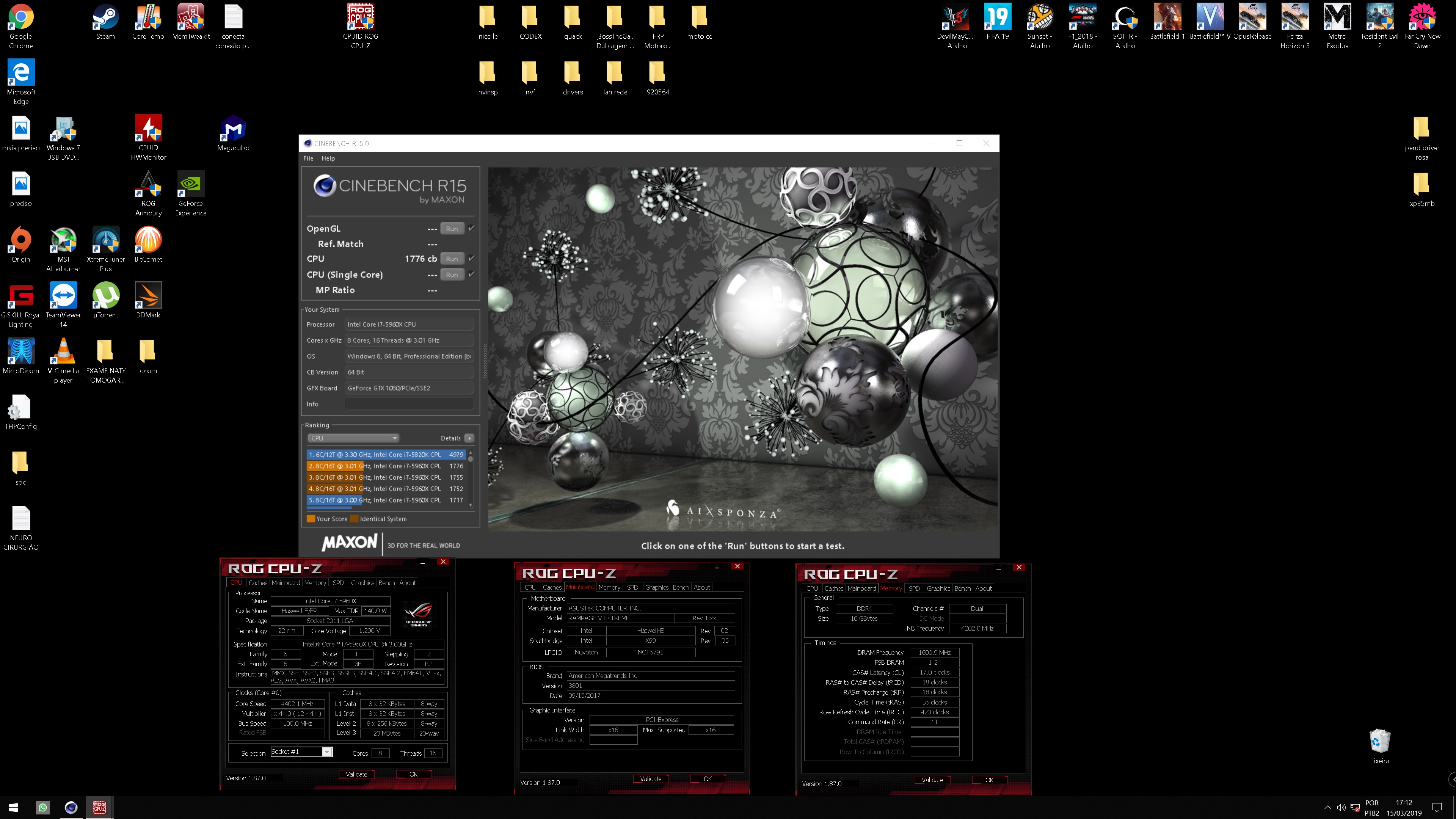1456x819 pixels.
Task: Open the CPU ranking dropdown
Action: pos(353,438)
